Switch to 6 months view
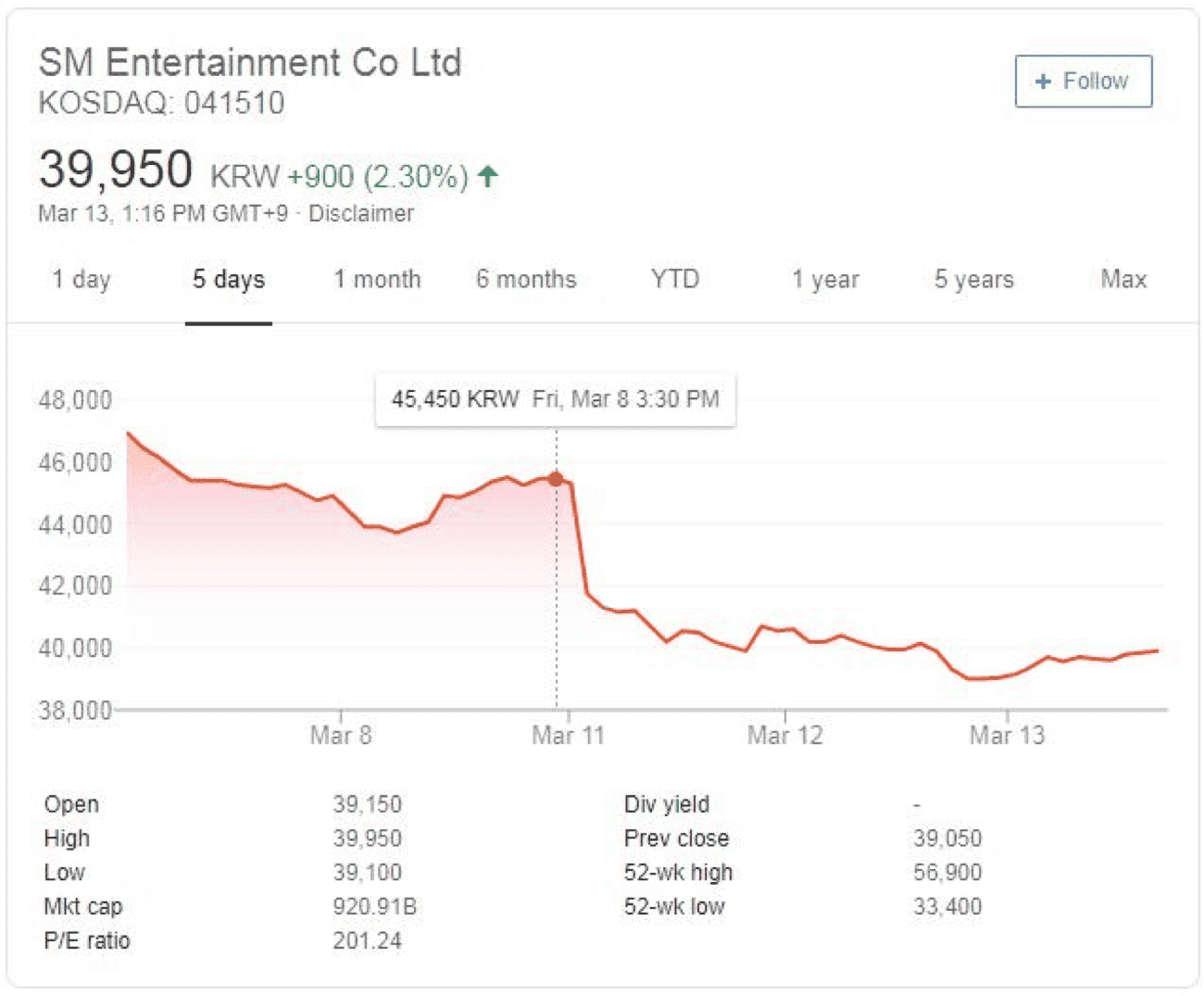Screen dimensions: 1204x996 tap(526, 279)
